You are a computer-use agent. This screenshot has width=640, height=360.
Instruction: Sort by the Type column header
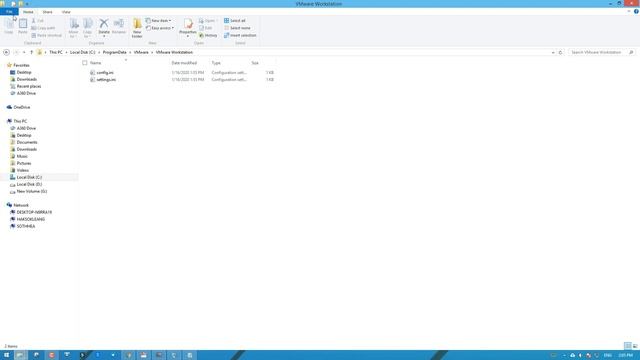(216, 63)
